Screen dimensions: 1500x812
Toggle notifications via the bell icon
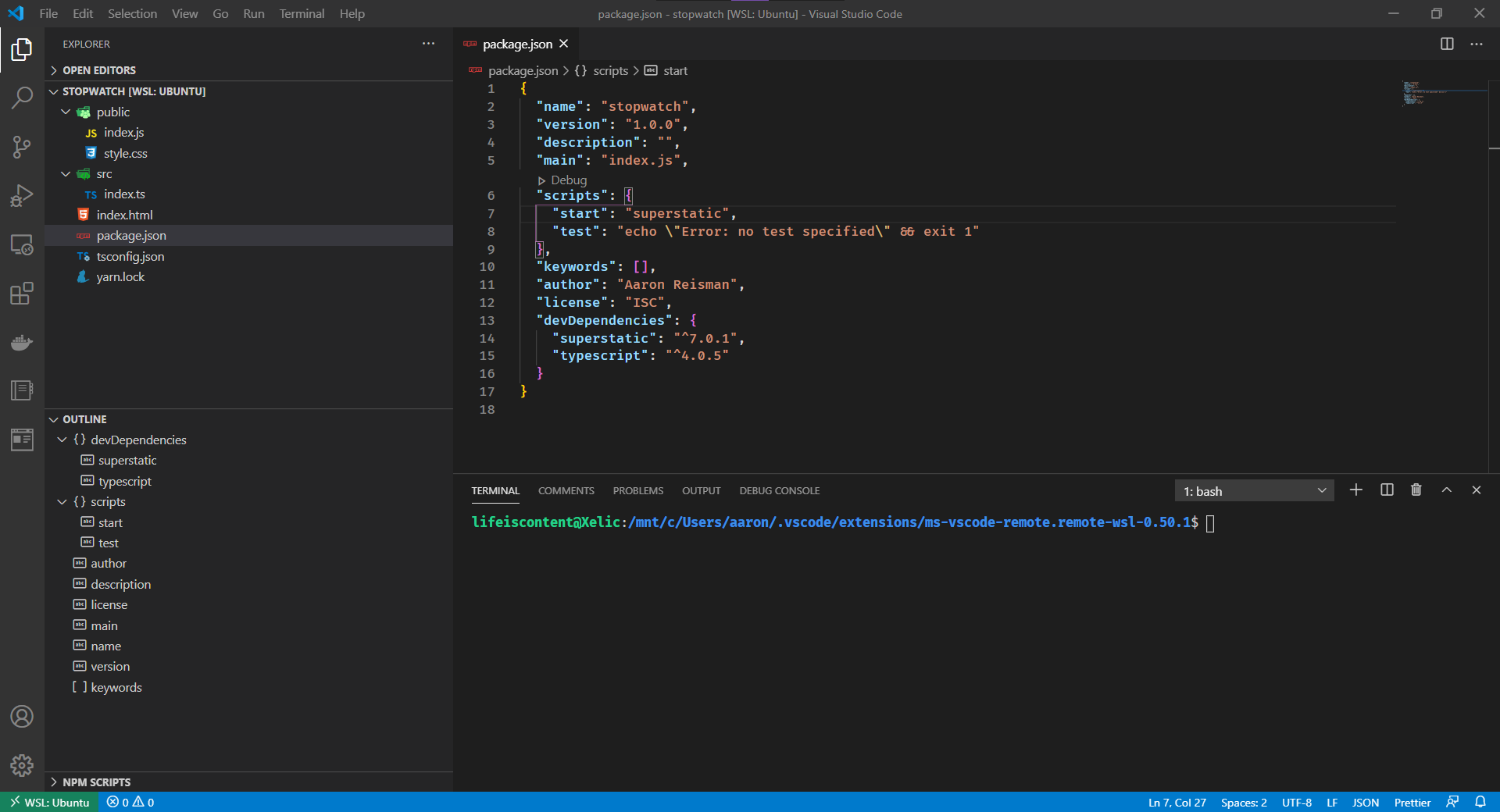[1482, 802]
